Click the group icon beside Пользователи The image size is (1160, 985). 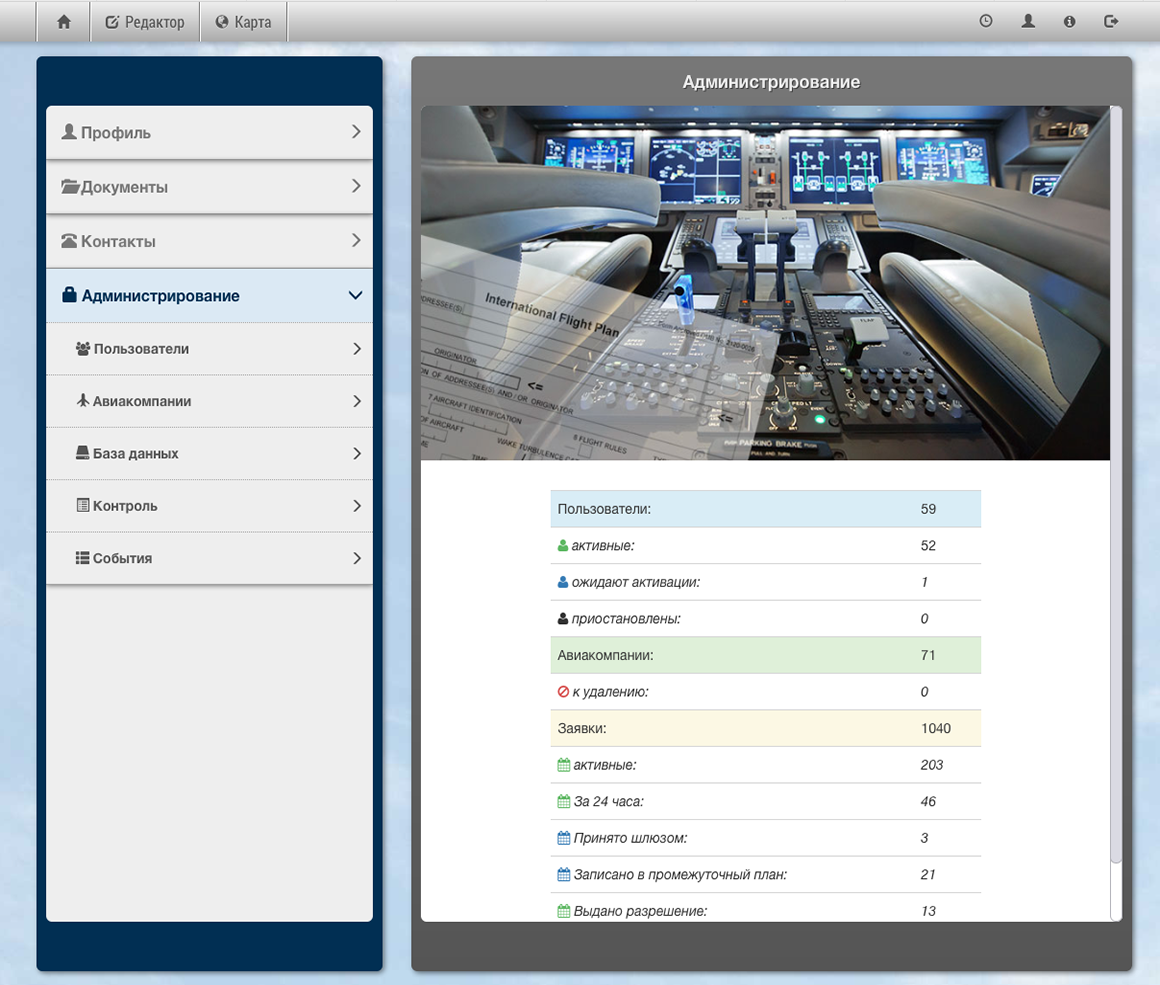pos(83,349)
